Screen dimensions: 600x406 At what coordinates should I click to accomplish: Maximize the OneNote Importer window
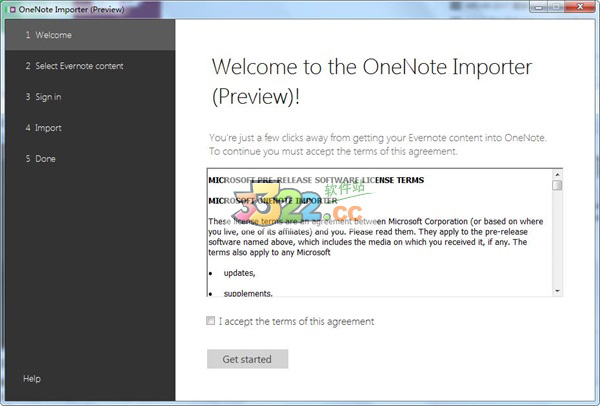tap(556, 7)
